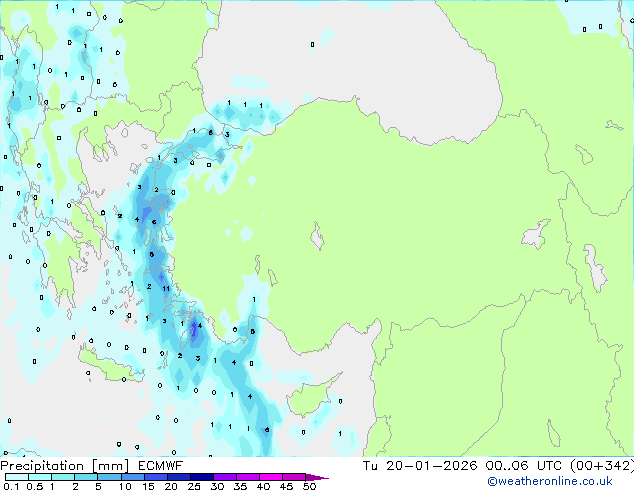This screenshot has height=490, width=634.
Task: Pick the 20–25 mm dark blue swatch
Action: click(x=178, y=477)
